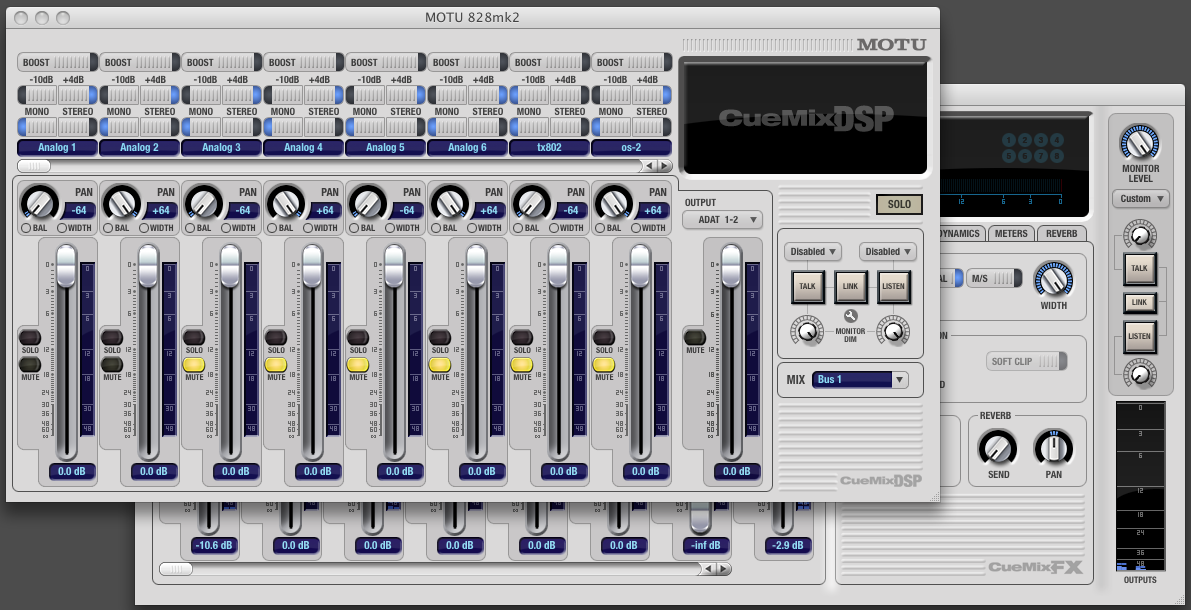This screenshot has height=610, width=1191.
Task: Click the small knob below LISTEN in back window
Action: [x=1139, y=374]
